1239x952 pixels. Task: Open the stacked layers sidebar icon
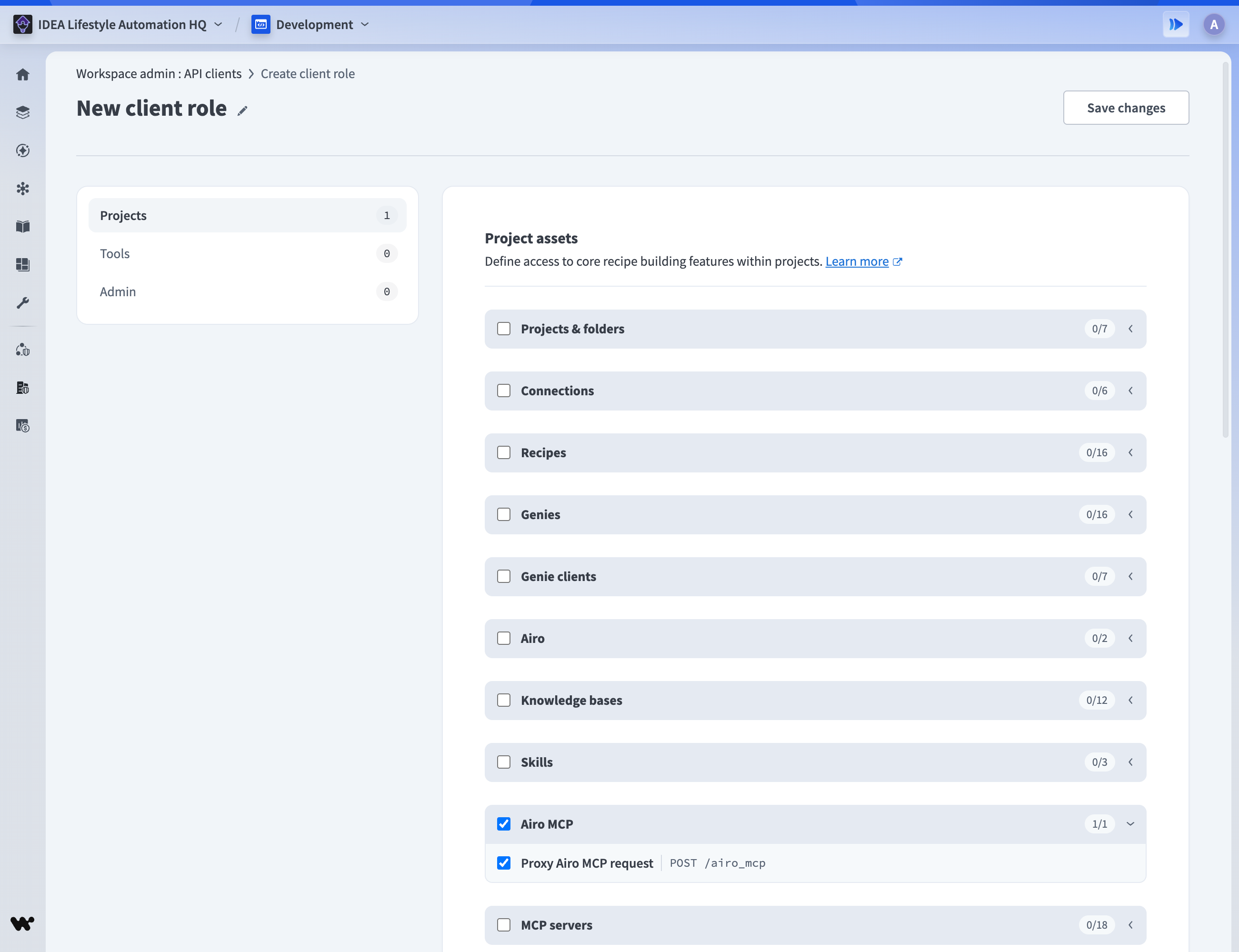click(23, 112)
